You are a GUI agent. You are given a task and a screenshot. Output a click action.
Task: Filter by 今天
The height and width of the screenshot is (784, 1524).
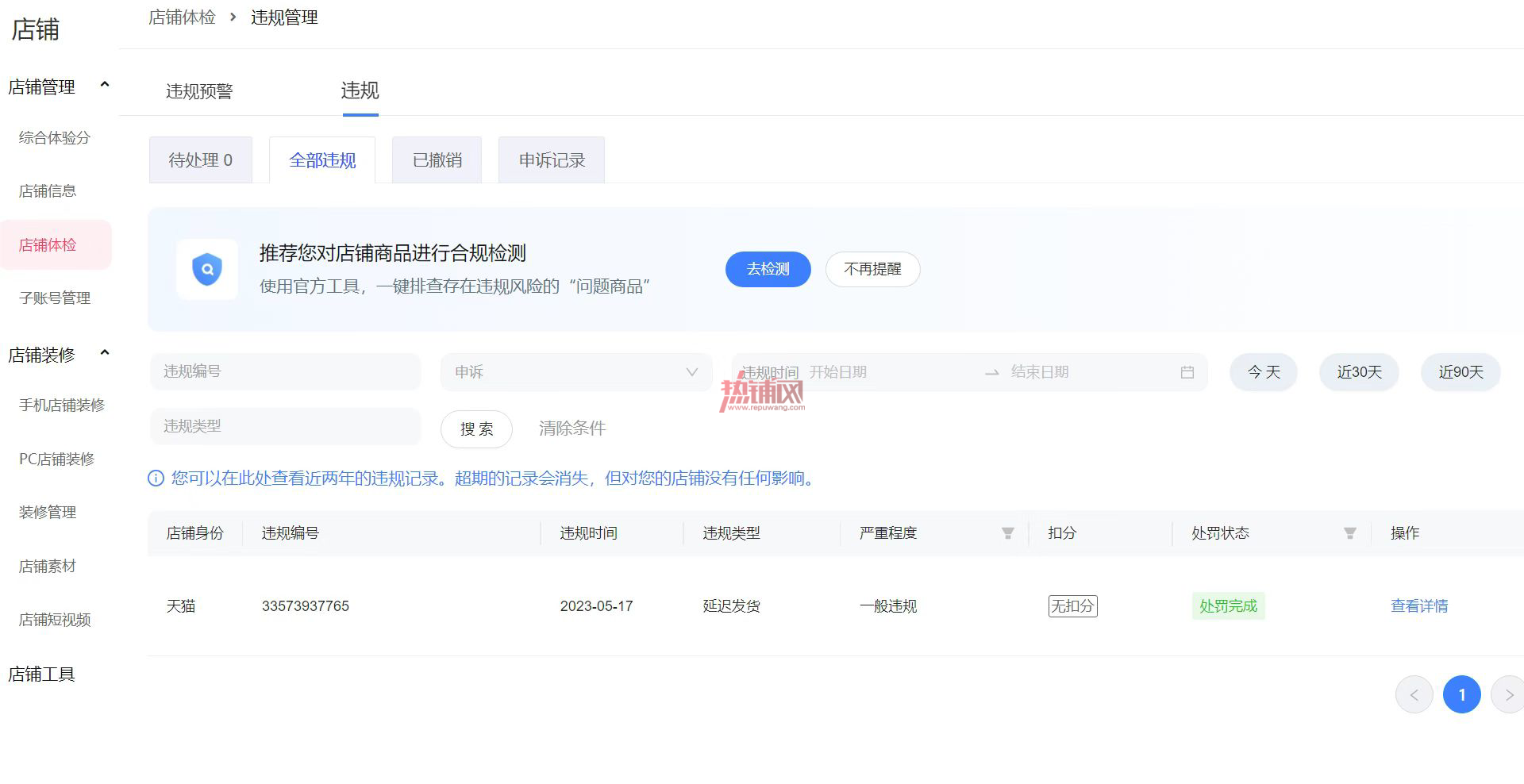click(1264, 372)
